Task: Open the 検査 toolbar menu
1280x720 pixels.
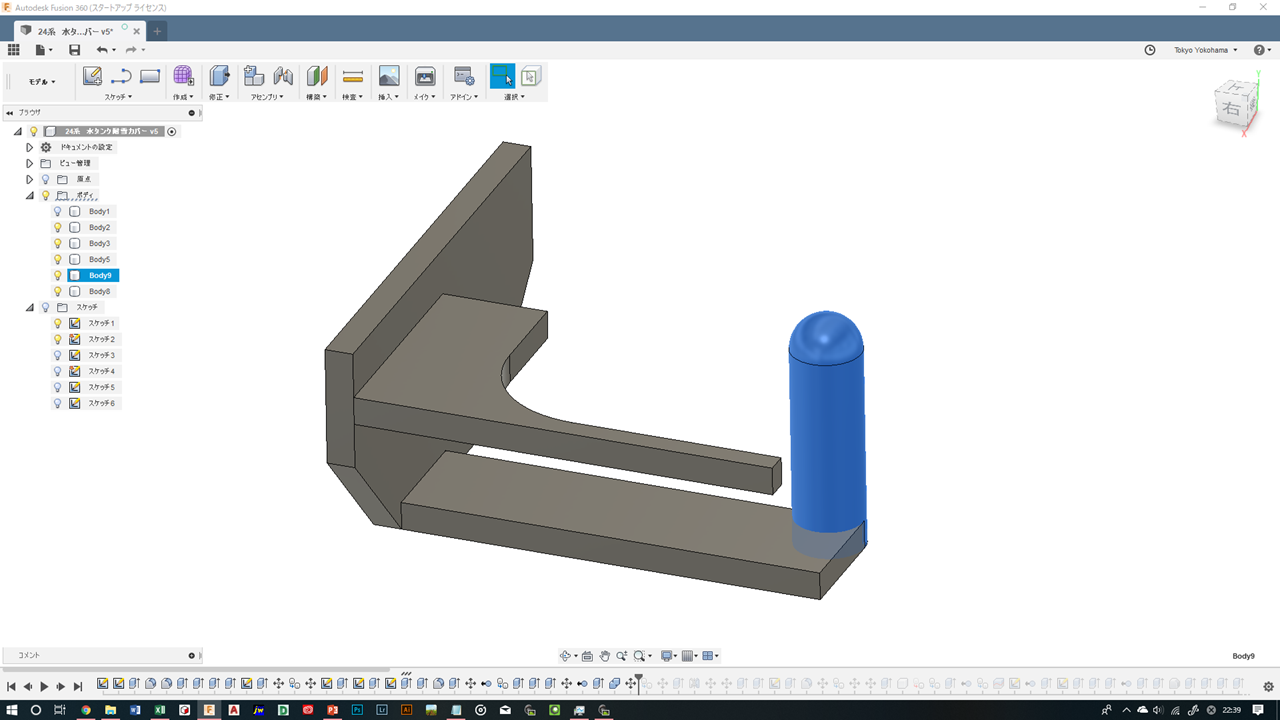Action: click(352, 97)
